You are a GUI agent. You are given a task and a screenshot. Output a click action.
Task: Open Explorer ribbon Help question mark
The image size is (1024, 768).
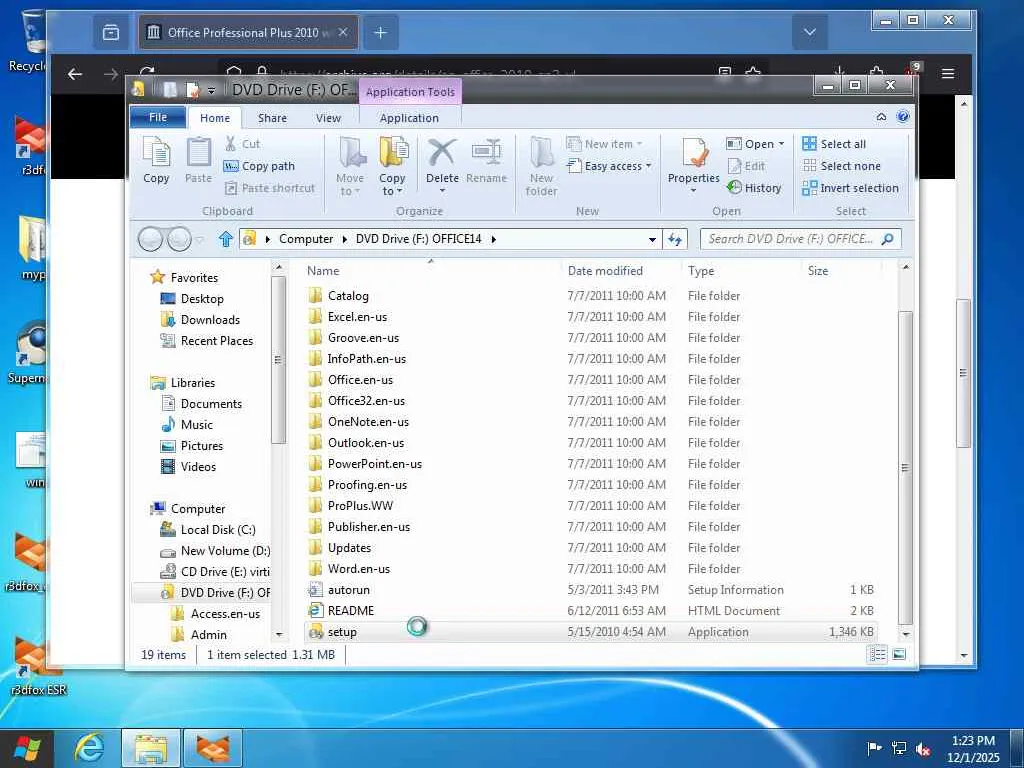click(903, 117)
